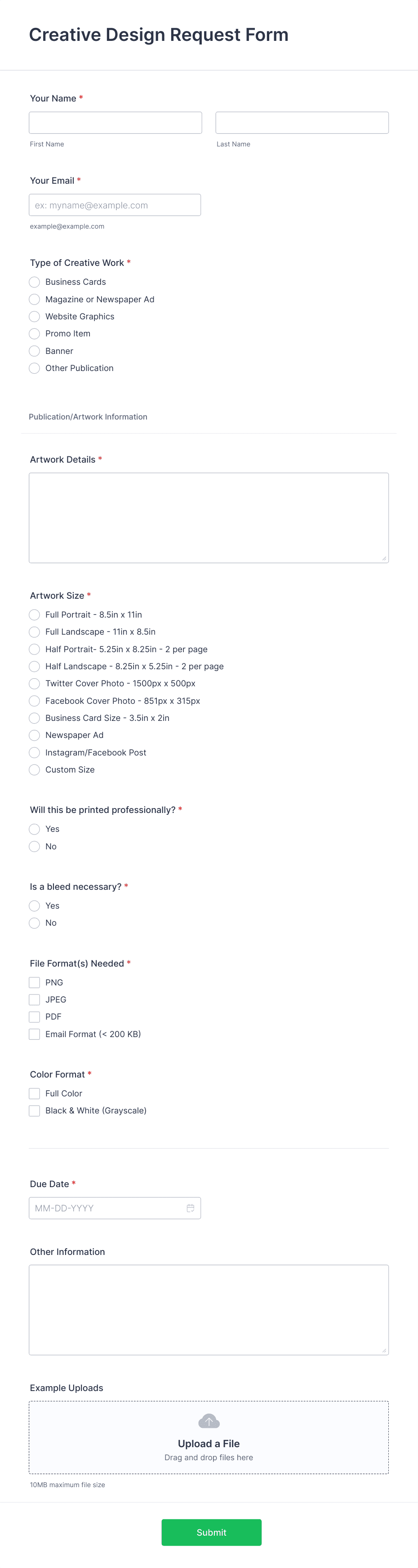Enable Full Color format

[34, 1093]
